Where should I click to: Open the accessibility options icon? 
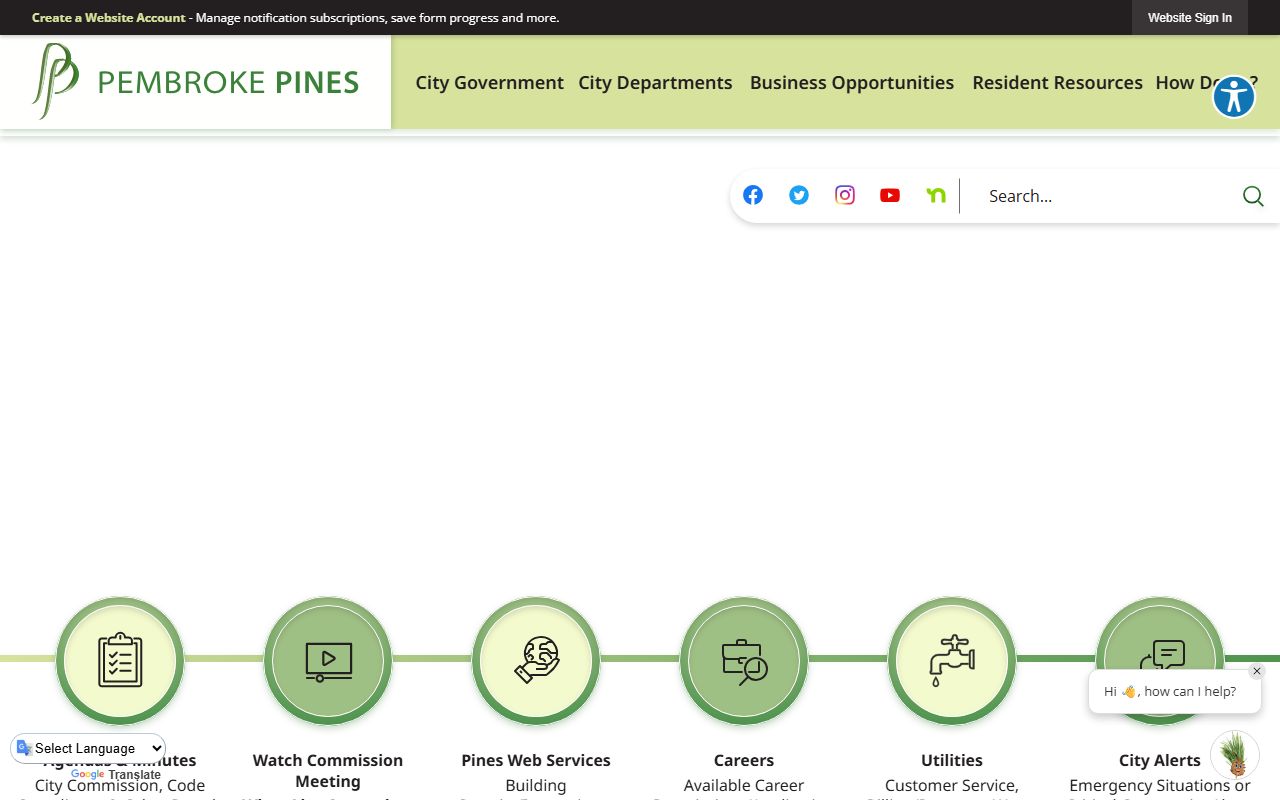pyautogui.click(x=1234, y=97)
